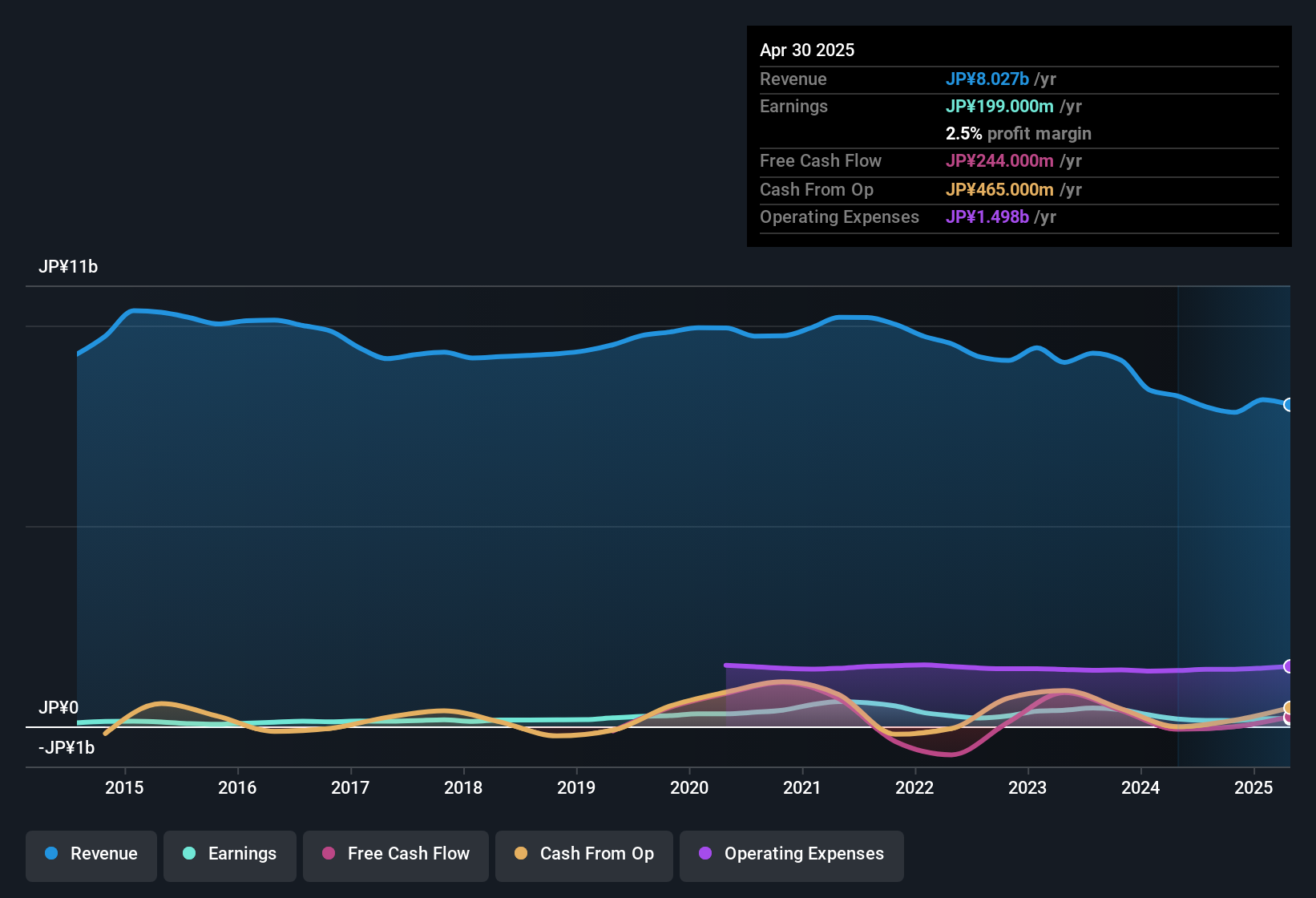The height and width of the screenshot is (898, 1316).
Task: Click the JP¥465.000m cash from op value
Action: point(999,189)
